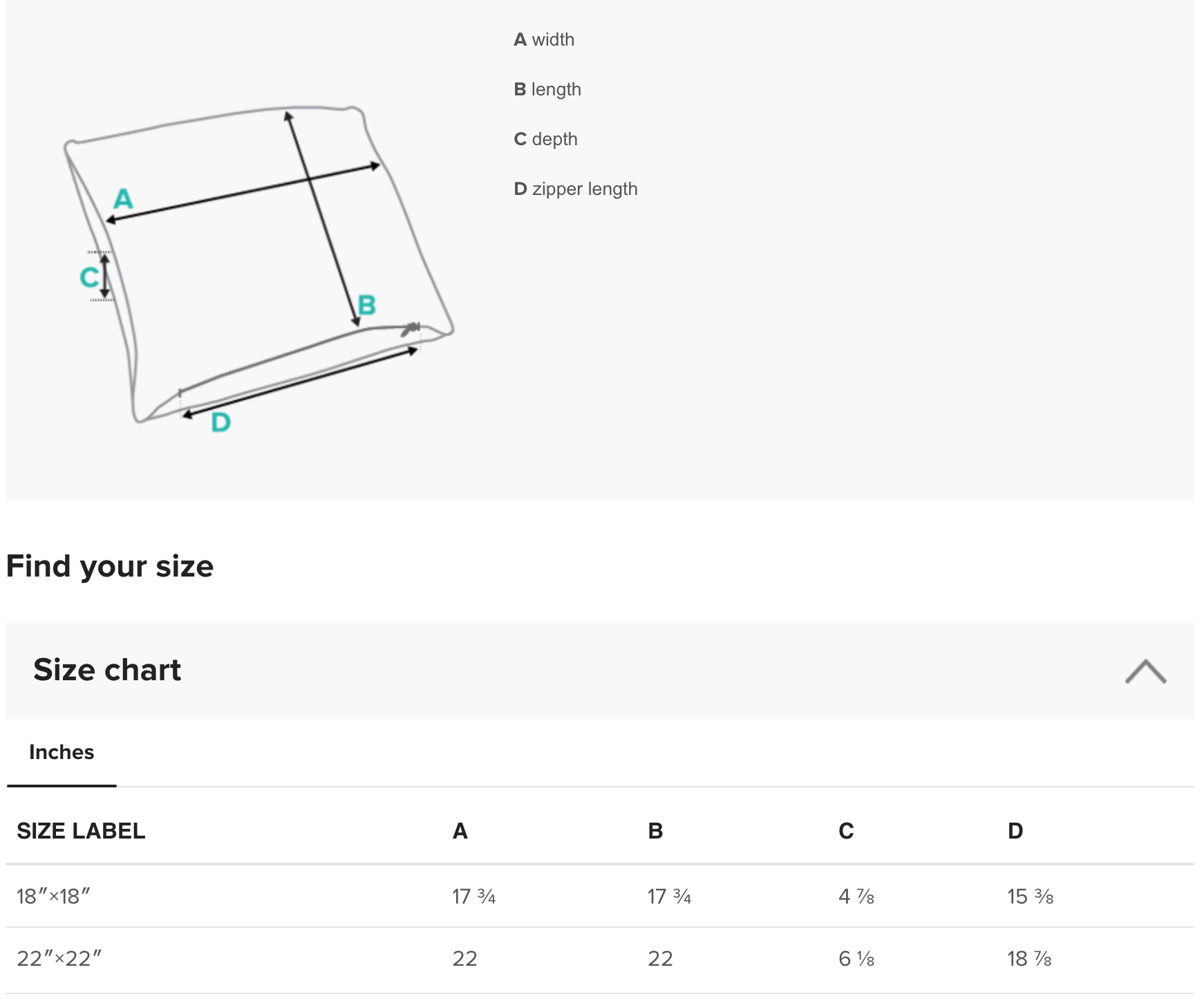Click the 6 ⅛ depth value
This screenshot has height=1001, width=1204.
(856, 959)
